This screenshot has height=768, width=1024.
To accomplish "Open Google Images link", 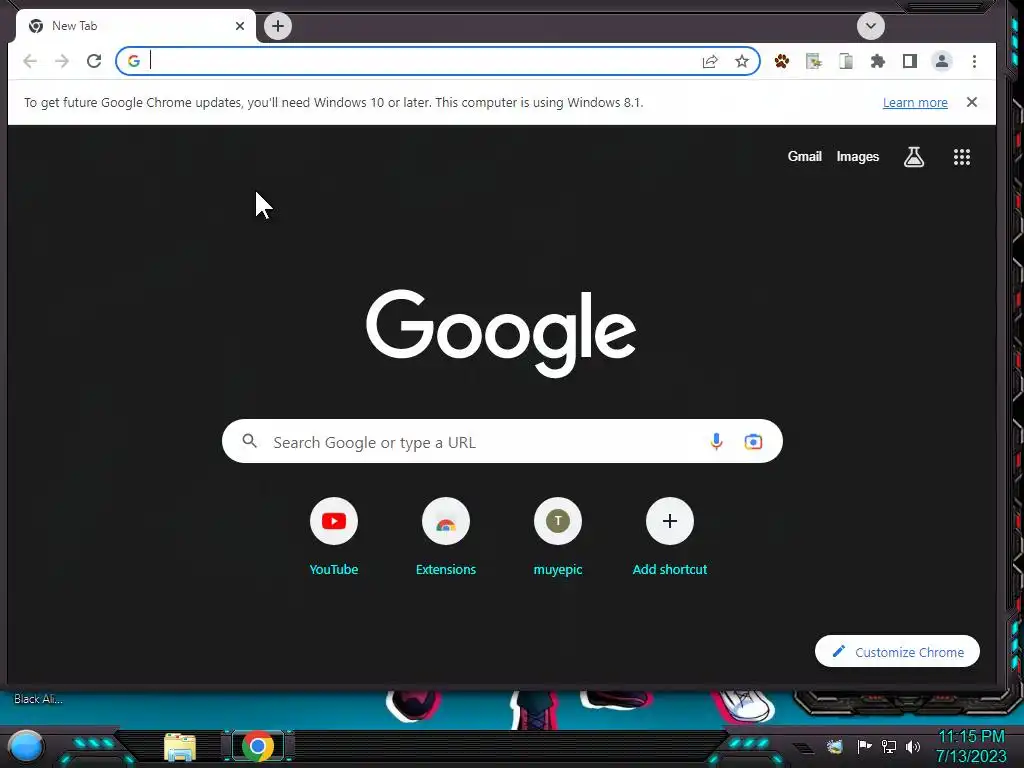I will [x=857, y=157].
